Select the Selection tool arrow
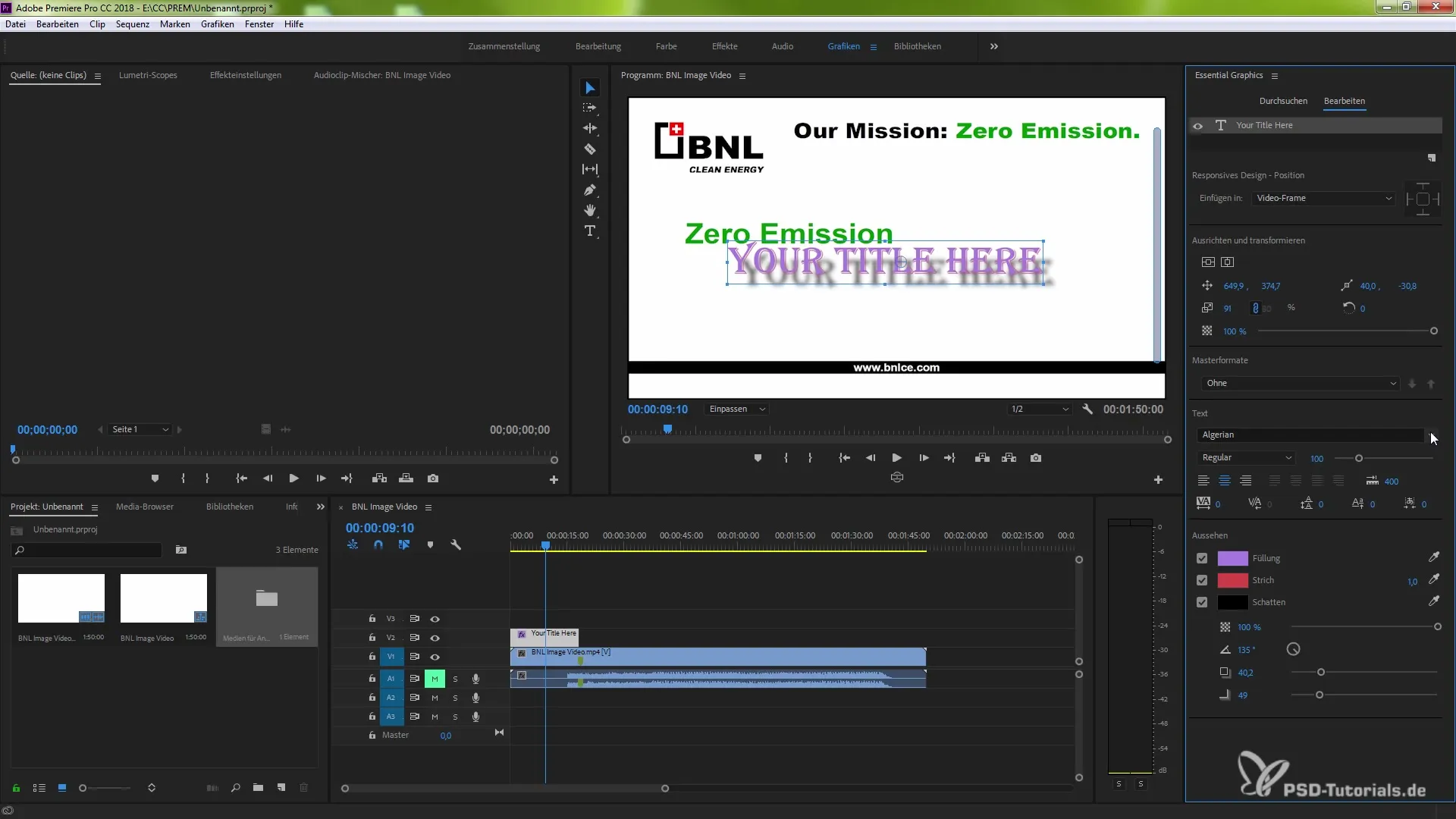1456x819 pixels. click(x=590, y=88)
